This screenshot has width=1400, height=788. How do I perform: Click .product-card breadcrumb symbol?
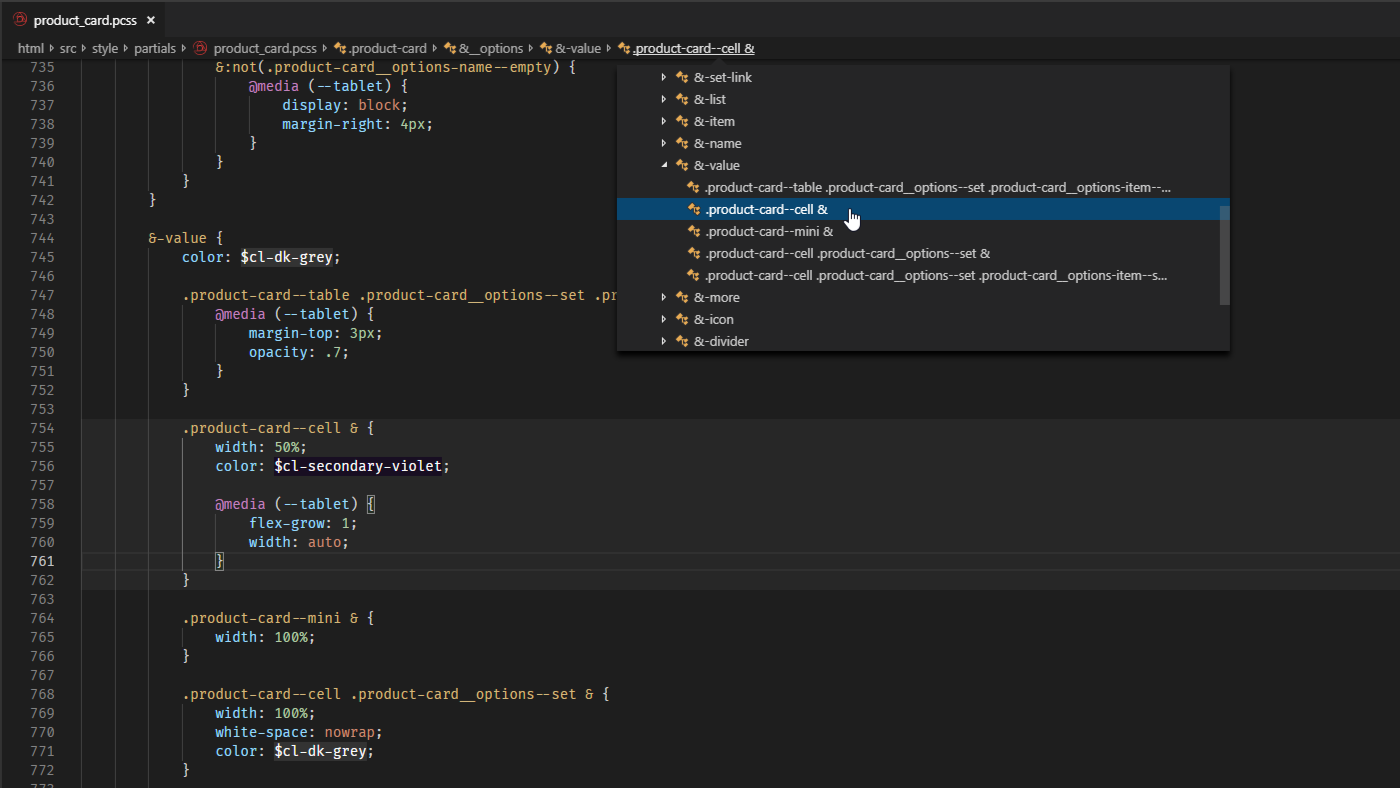click(x=388, y=48)
